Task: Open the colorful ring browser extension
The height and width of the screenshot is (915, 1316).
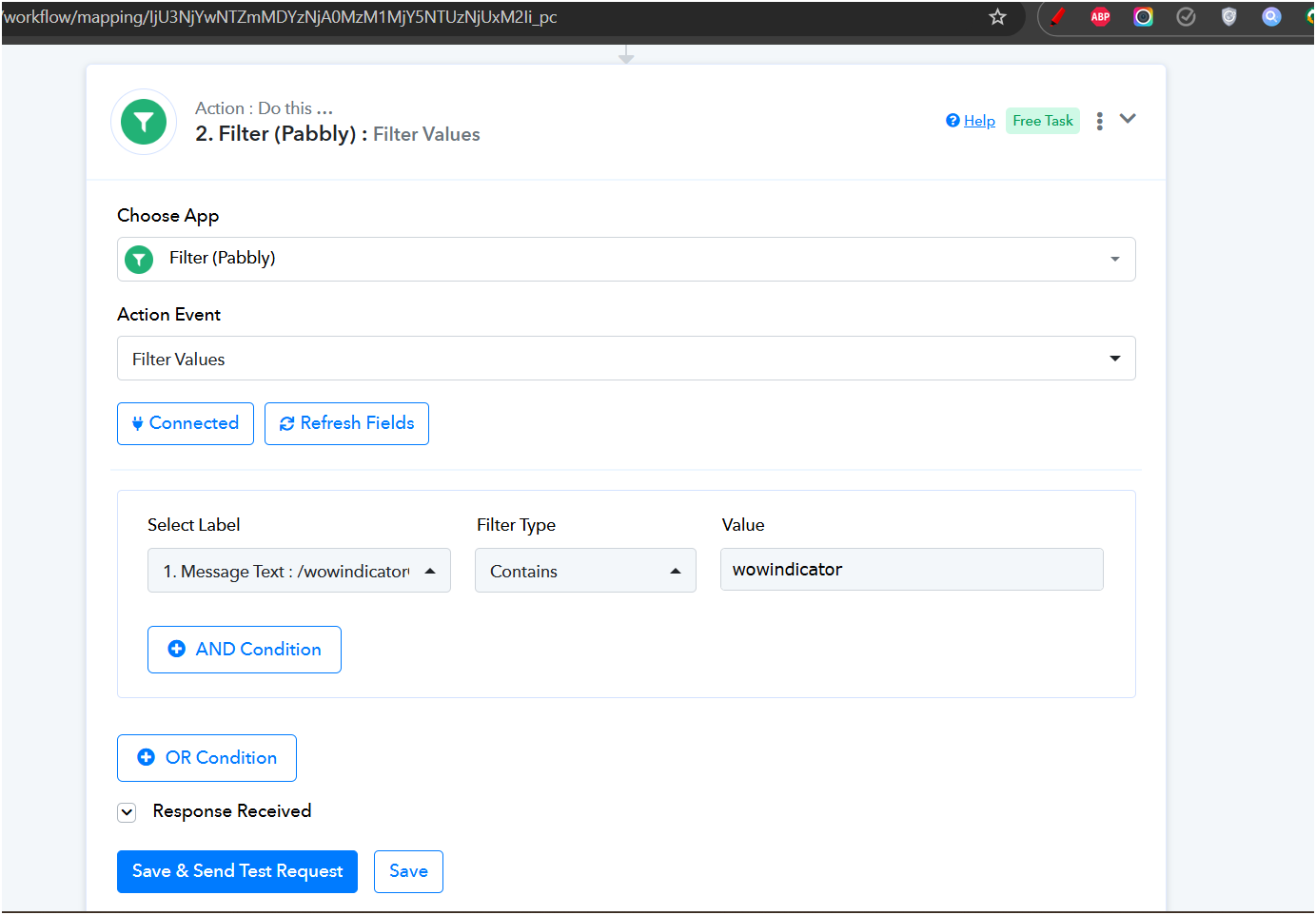Action: [1143, 16]
